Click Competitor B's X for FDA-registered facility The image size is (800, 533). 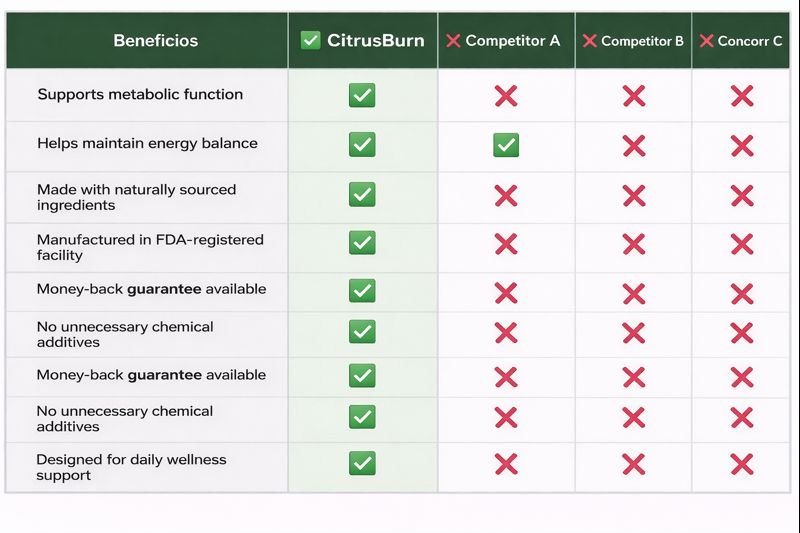(x=633, y=243)
